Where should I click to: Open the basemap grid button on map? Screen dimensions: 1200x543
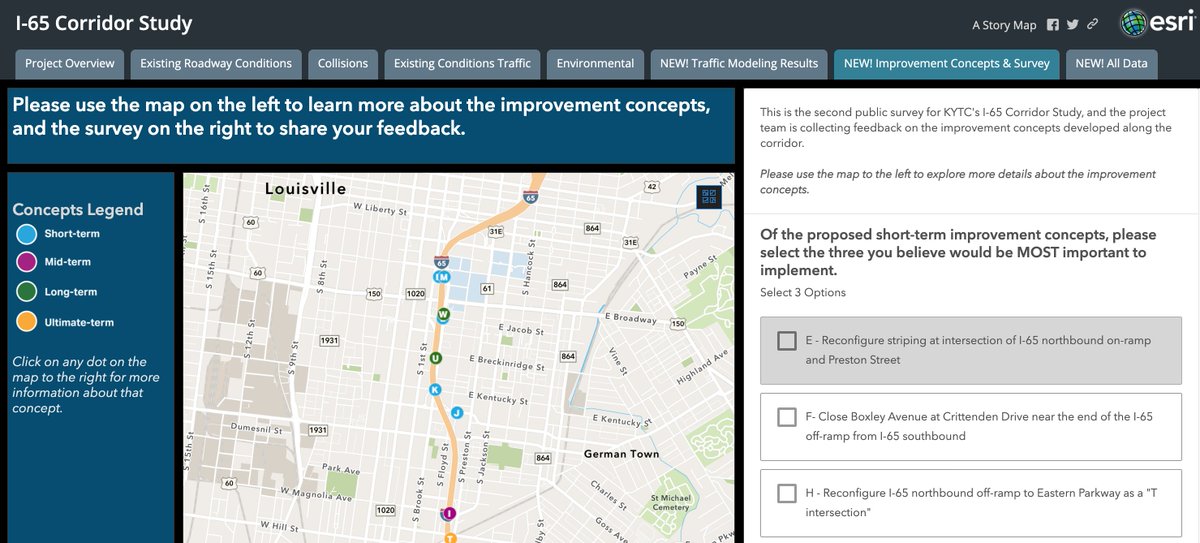[710, 197]
